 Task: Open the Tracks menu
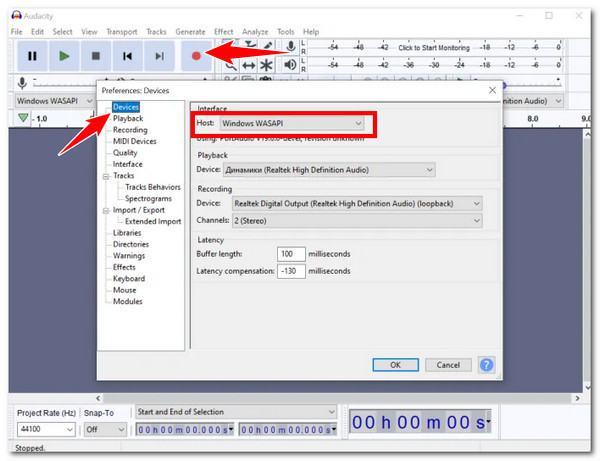pos(156,32)
